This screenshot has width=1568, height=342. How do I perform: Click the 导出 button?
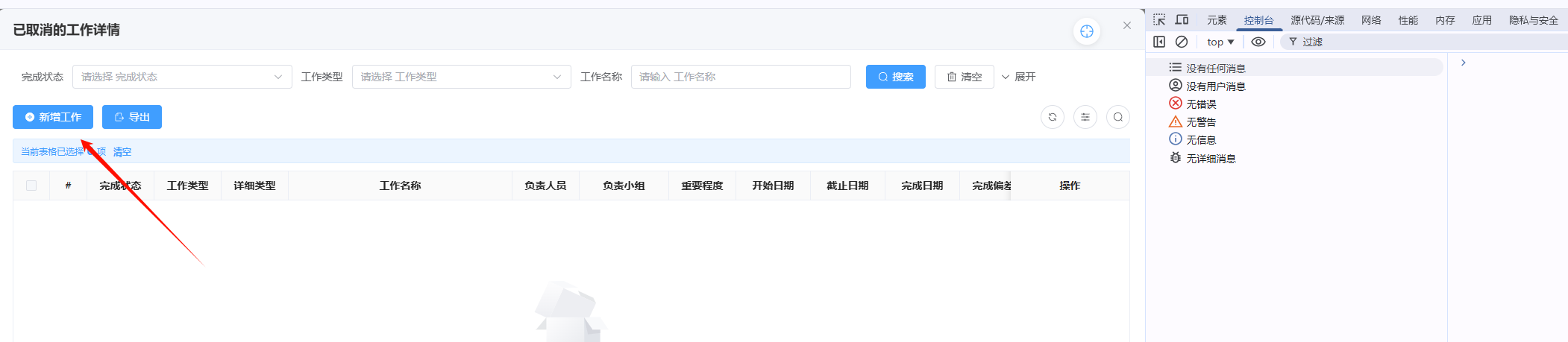(x=132, y=117)
